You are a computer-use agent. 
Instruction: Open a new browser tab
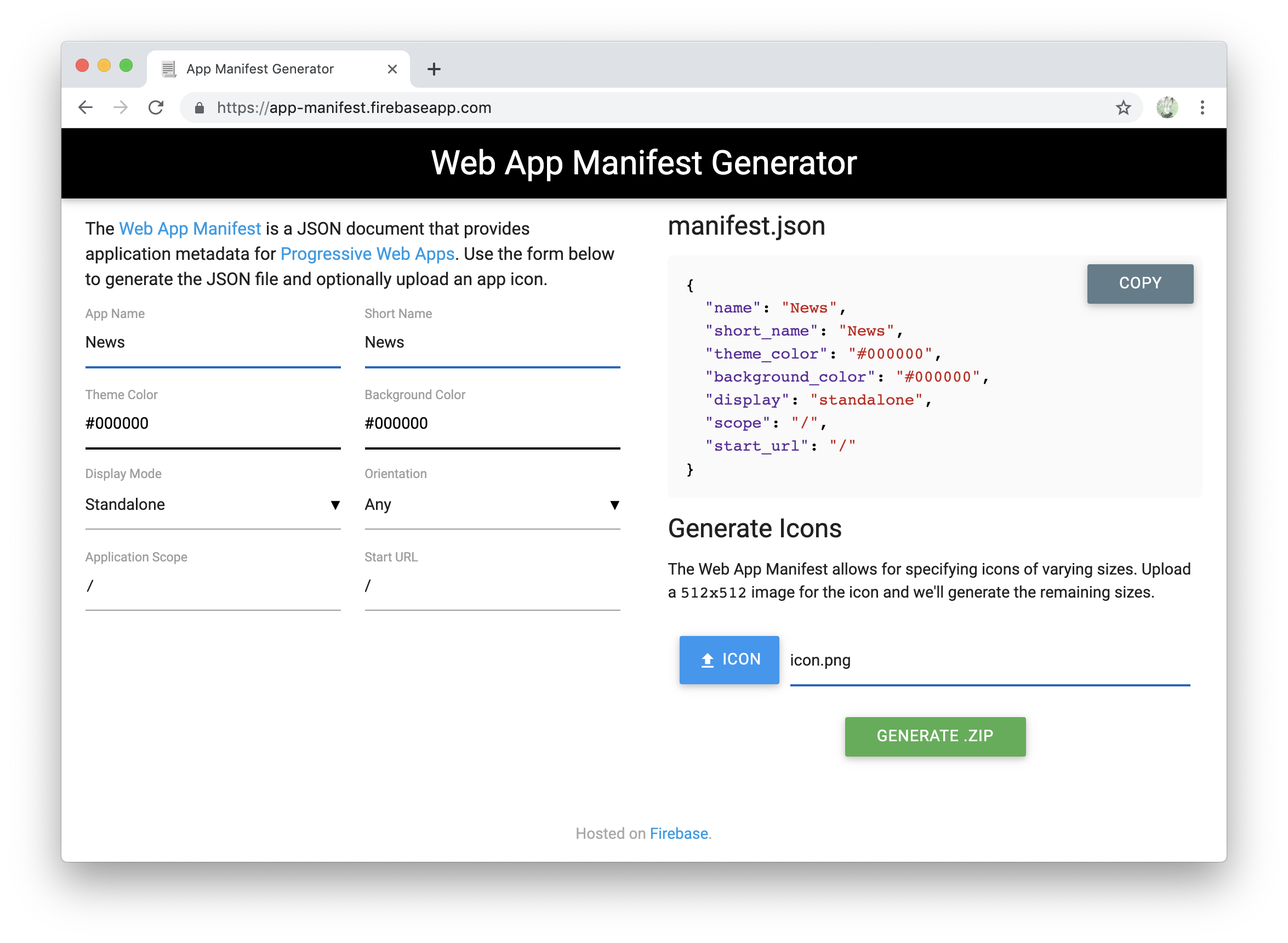click(x=434, y=69)
